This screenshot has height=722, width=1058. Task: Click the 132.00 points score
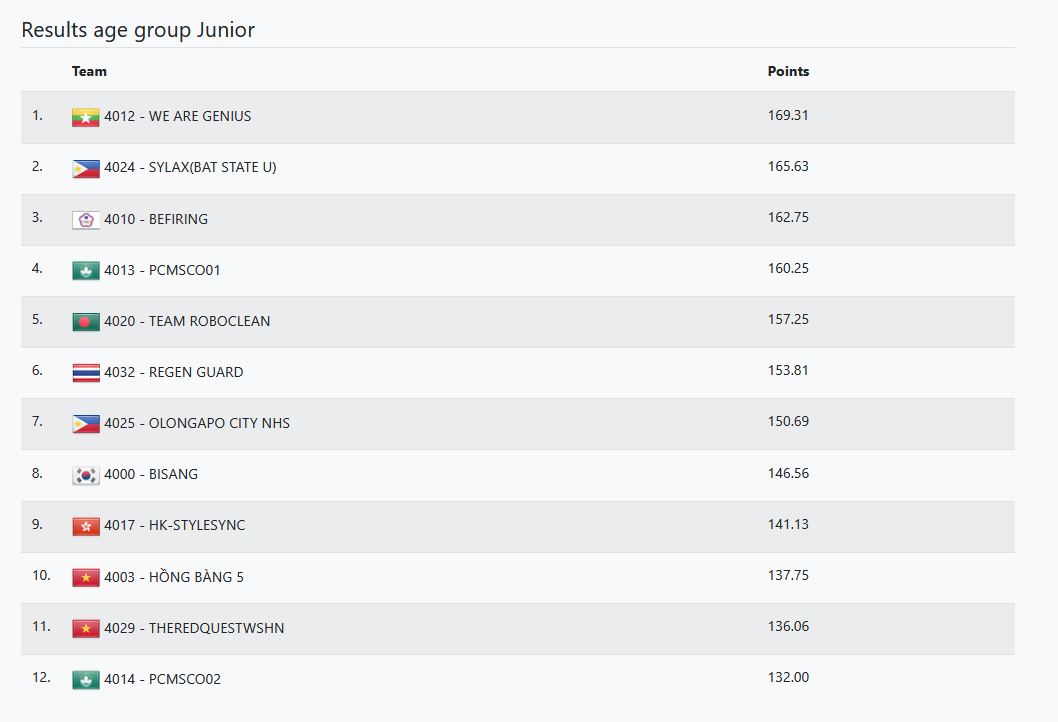pyautogui.click(x=788, y=678)
